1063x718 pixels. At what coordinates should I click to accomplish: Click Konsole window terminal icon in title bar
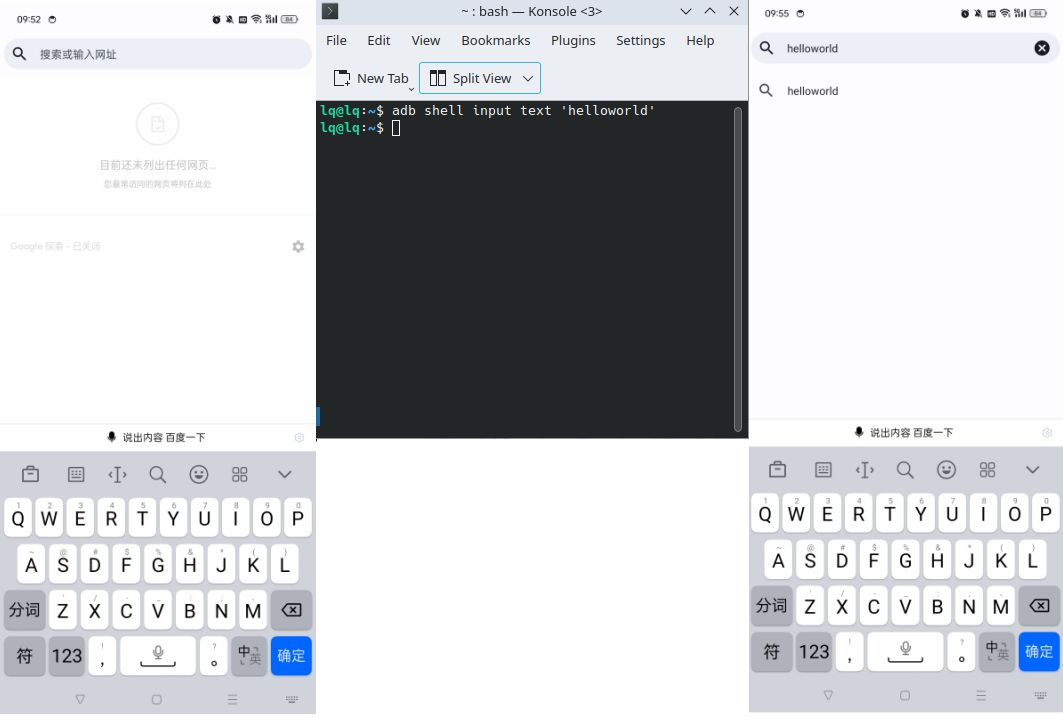click(330, 11)
